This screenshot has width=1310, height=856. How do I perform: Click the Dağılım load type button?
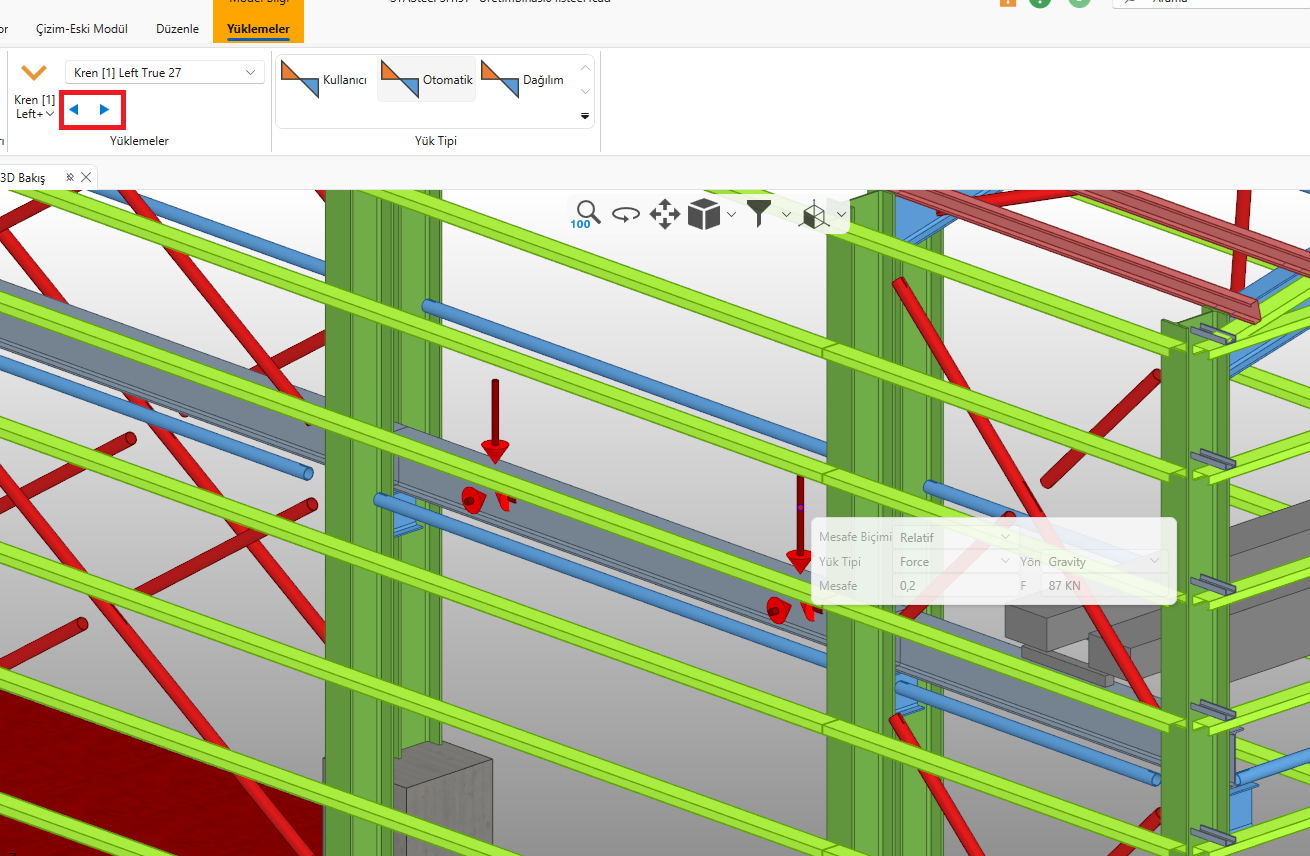pos(523,80)
